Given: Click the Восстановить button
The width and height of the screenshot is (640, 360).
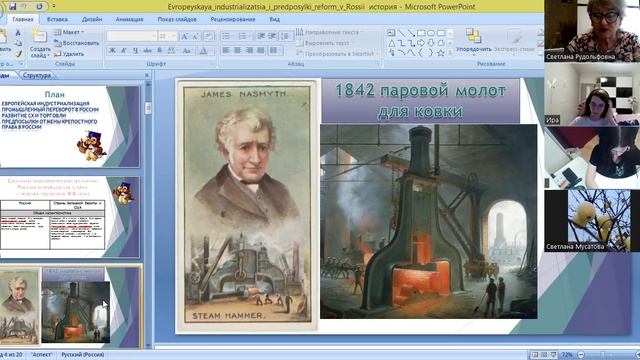Looking at the screenshot, I should (x=77, y=43).
